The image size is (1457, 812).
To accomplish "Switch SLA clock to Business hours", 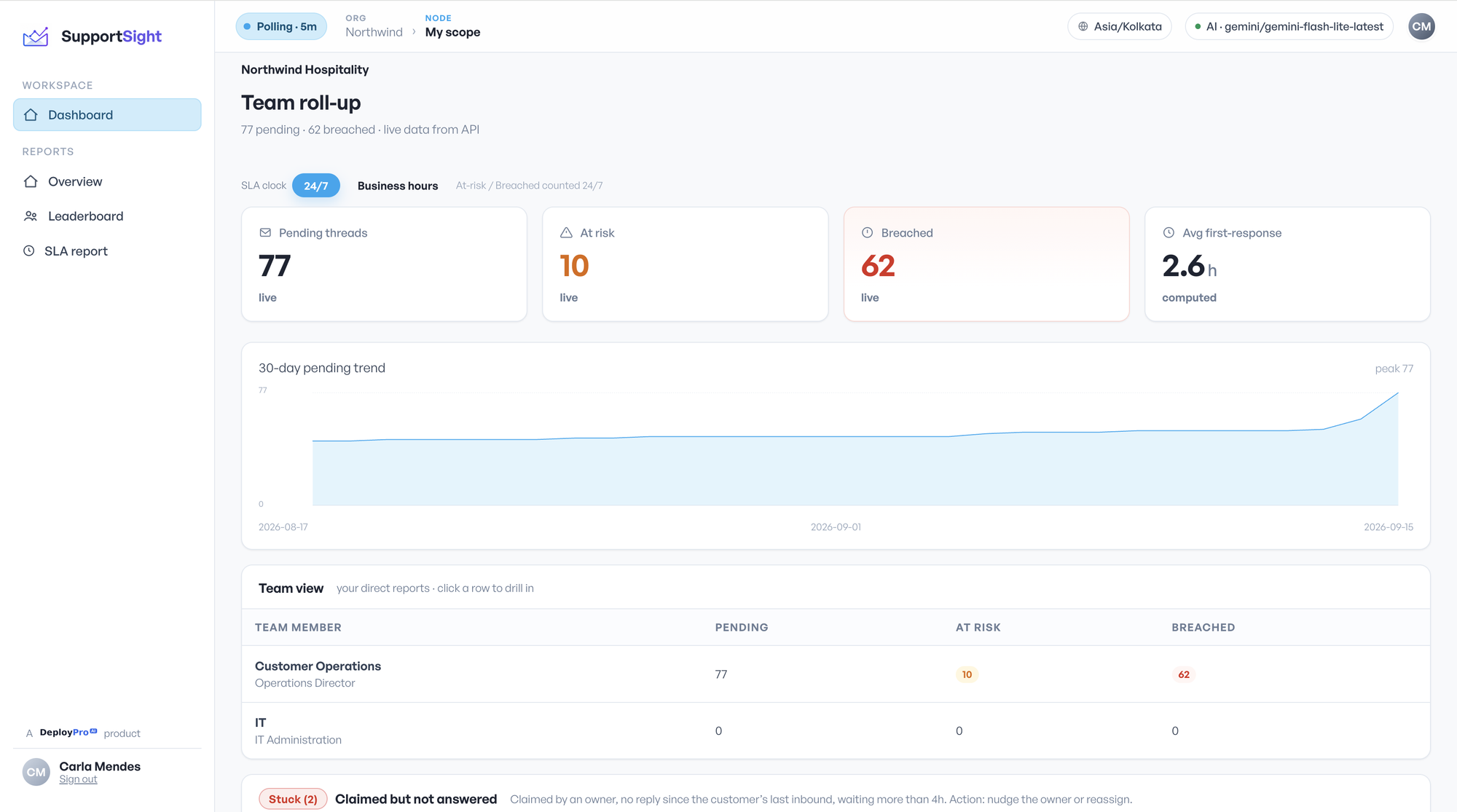I will coord(398,186).
